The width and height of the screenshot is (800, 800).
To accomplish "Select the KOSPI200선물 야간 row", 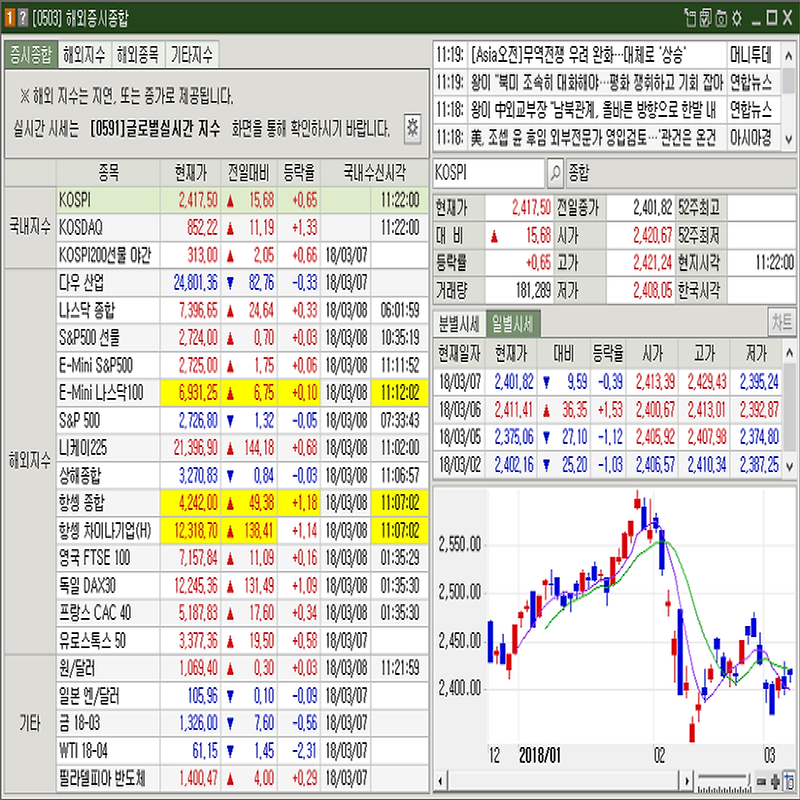I will [242, 255].
